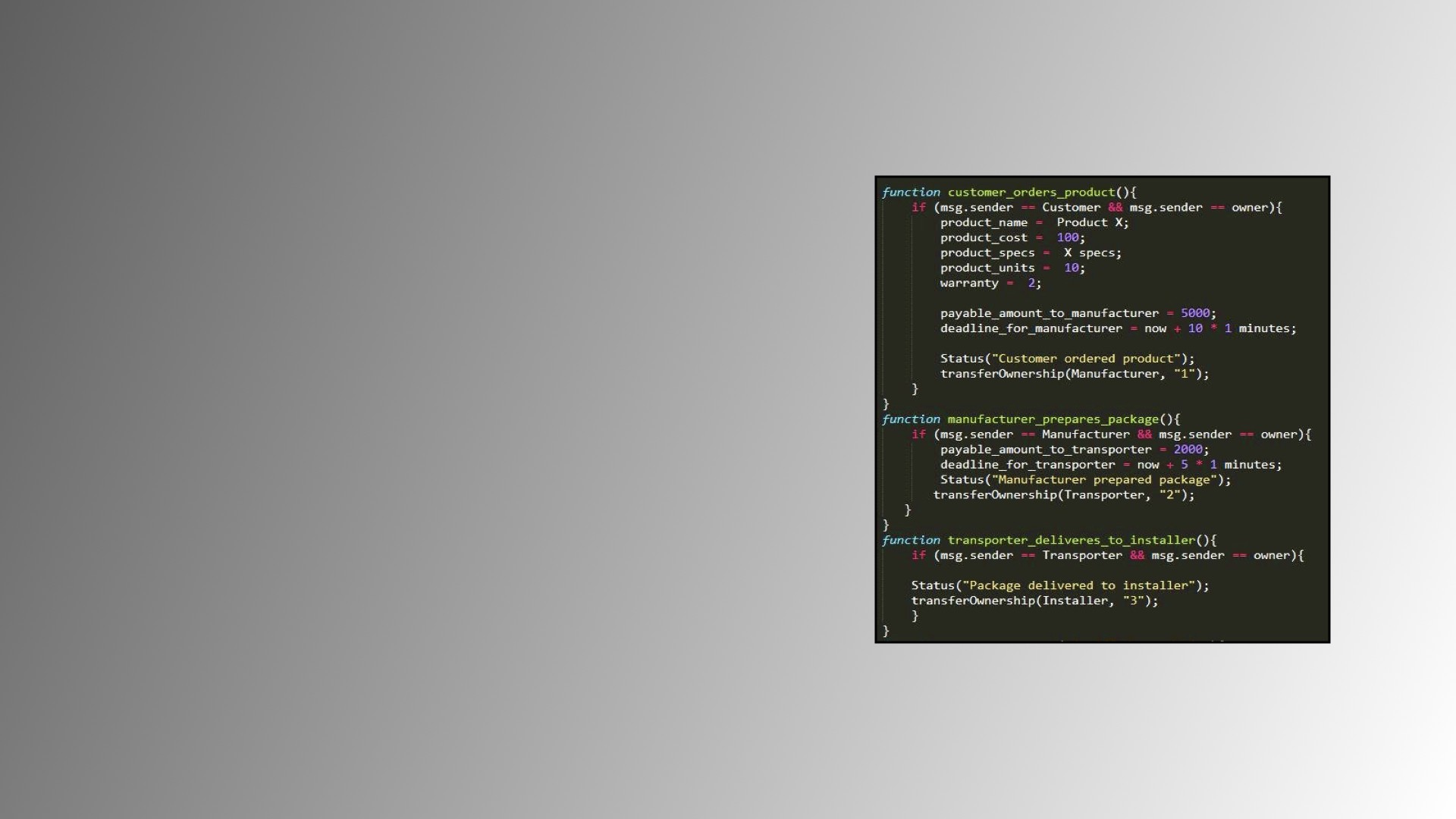The width and height of the screenshot is (1456, 819).
Task: Click the warranty variable
Action: (x=969, y=284)
